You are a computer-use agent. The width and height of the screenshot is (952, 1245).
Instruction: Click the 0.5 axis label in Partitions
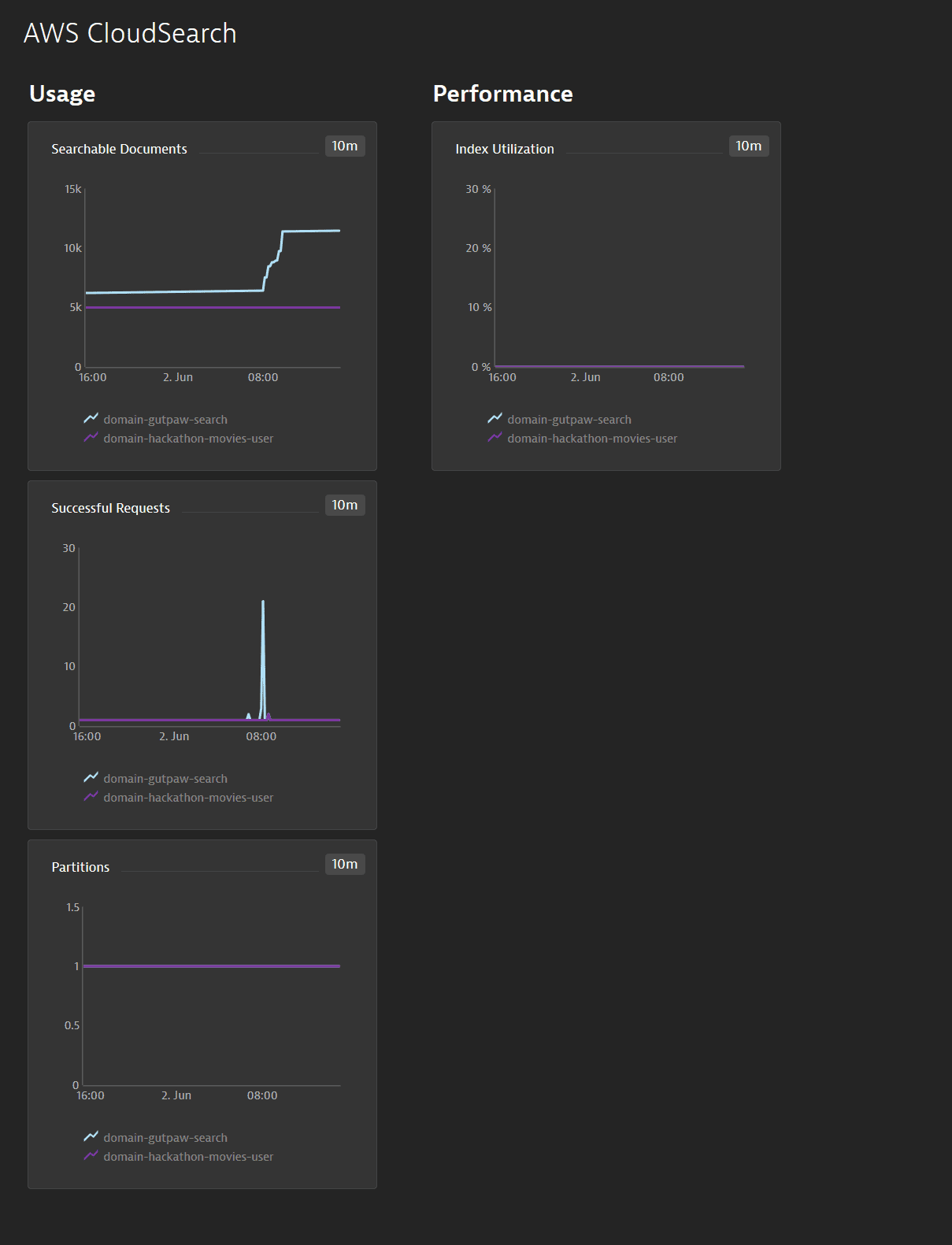[72, 1025]
